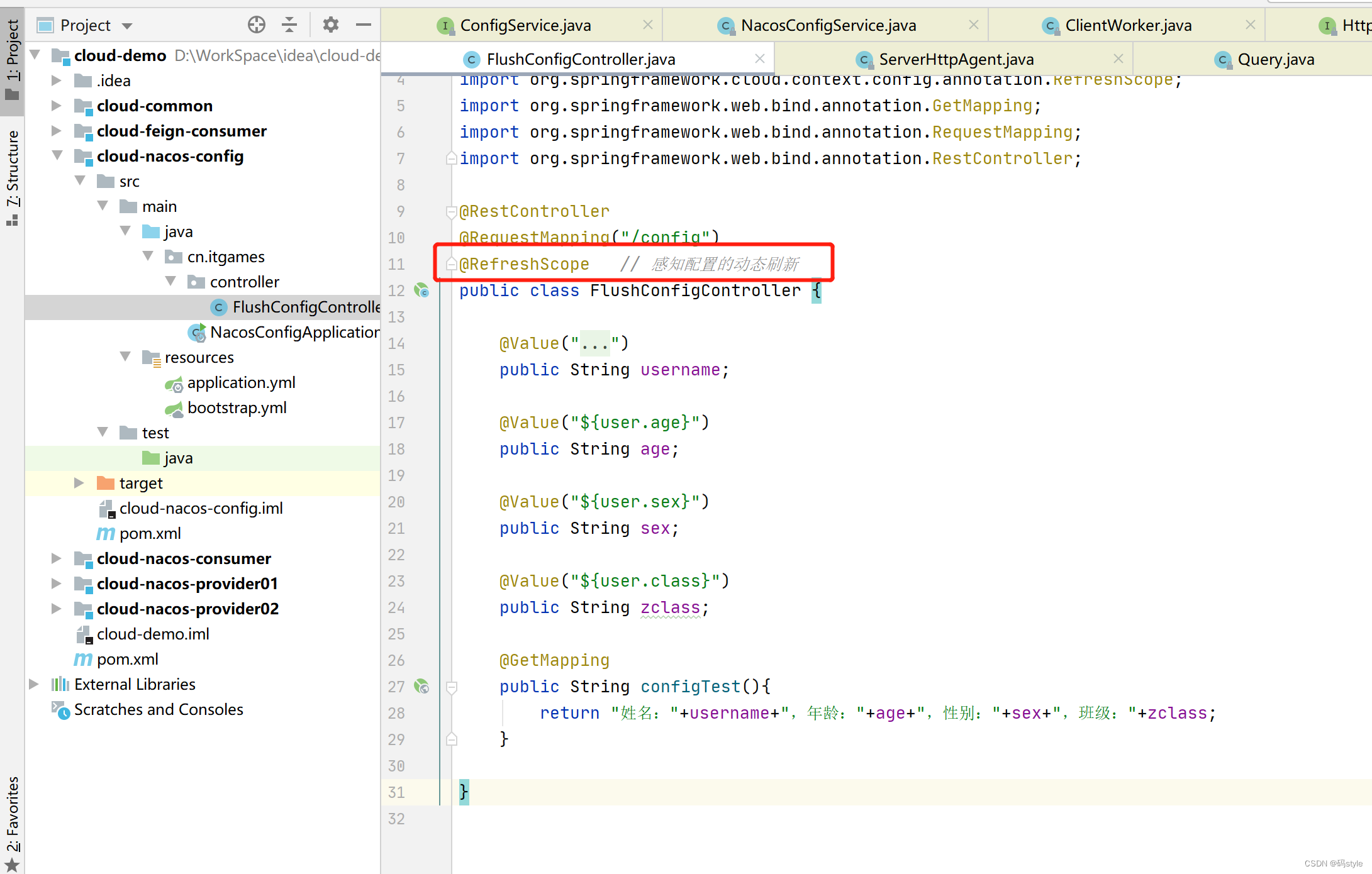
Task: Click request mapping gutter icon at line 27
Action: (x=421, y=687)
